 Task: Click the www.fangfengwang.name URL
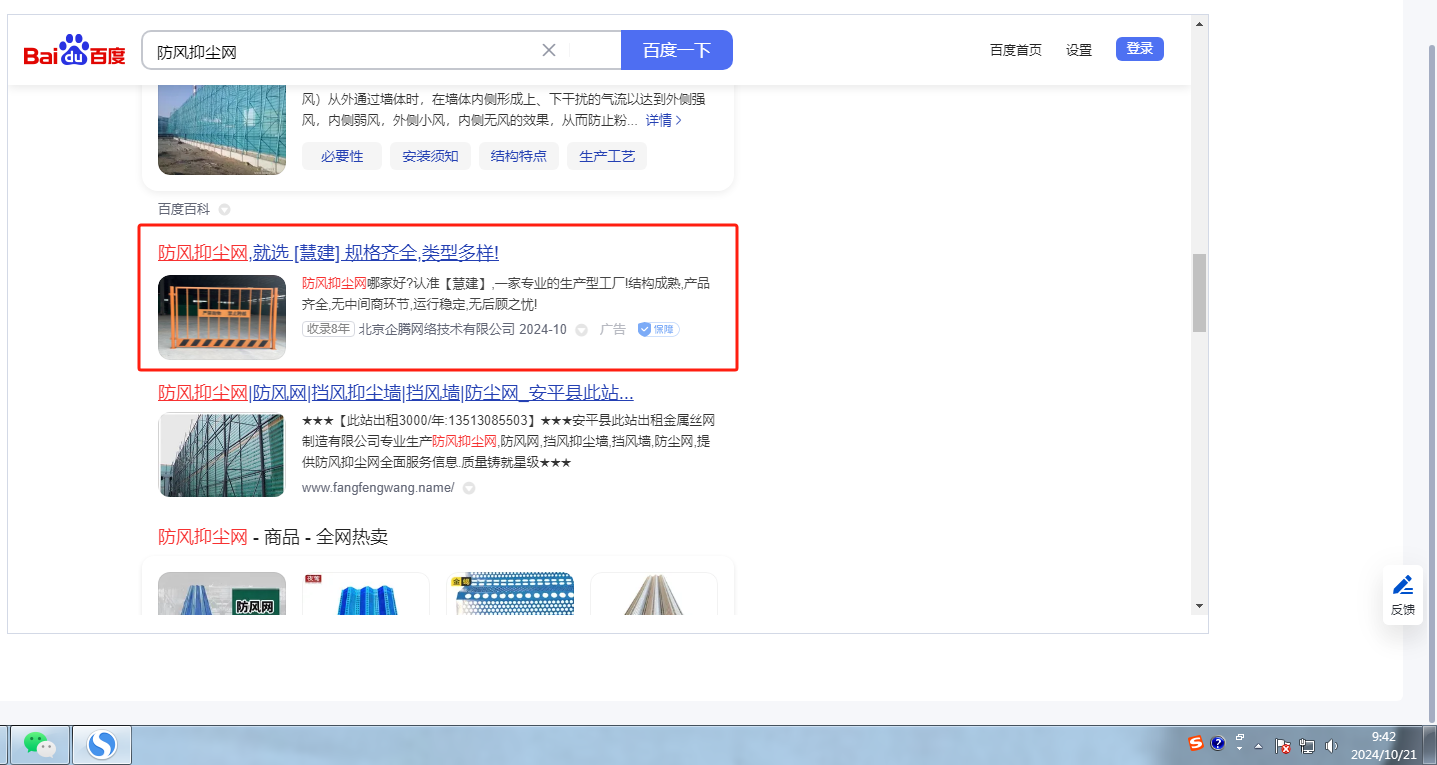(x=378, y=488)
